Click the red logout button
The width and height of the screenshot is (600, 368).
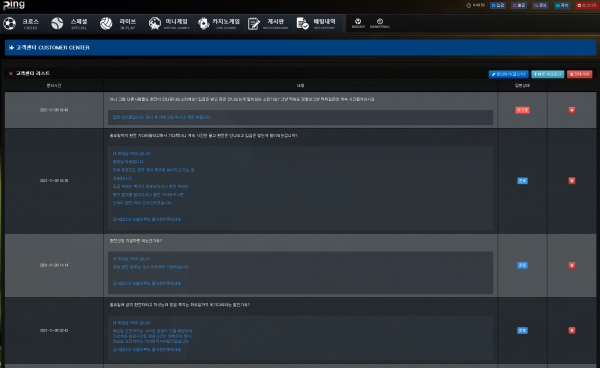pos(586,5)
